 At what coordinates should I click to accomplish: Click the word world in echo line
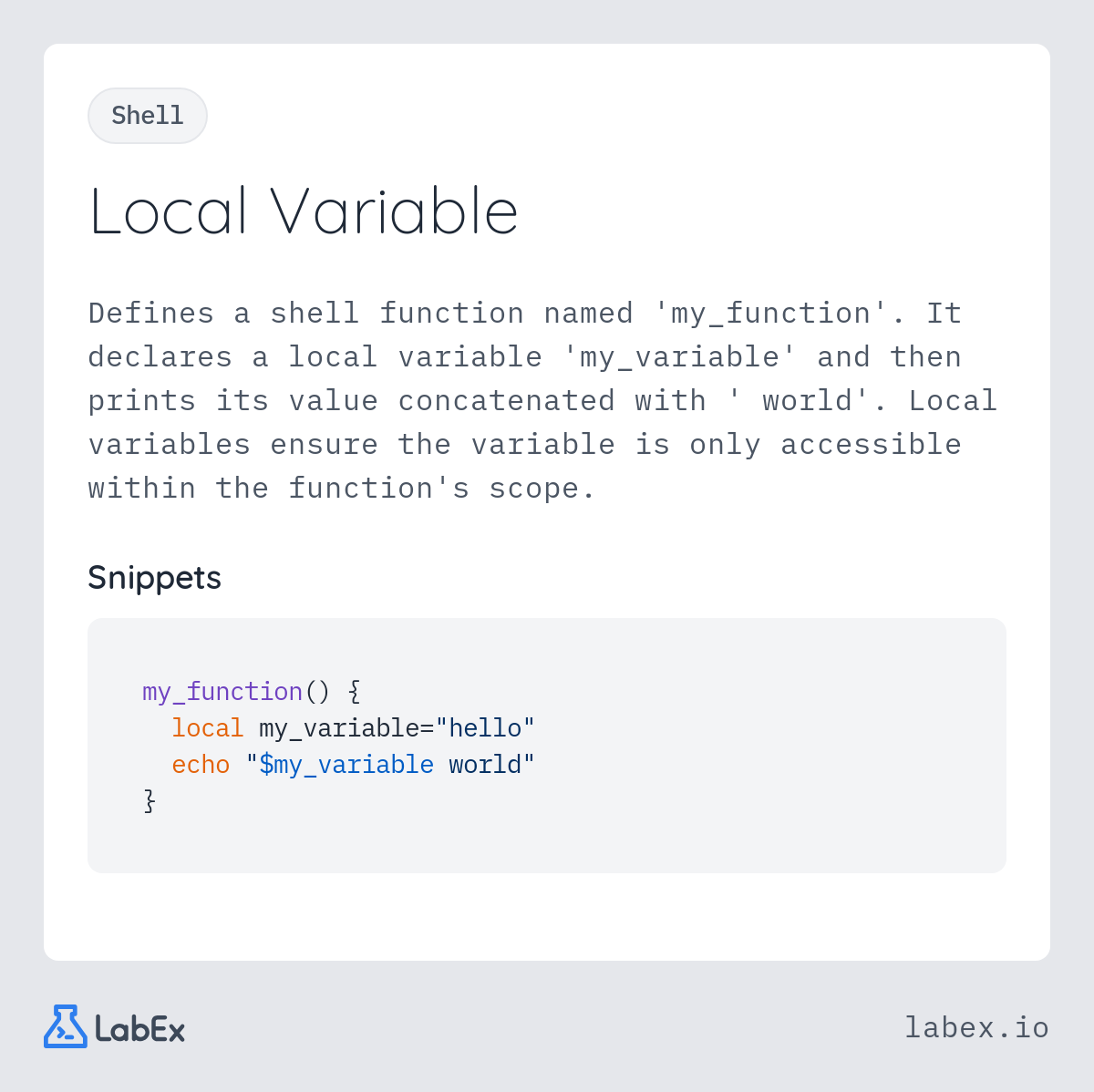tap(485, 765)
